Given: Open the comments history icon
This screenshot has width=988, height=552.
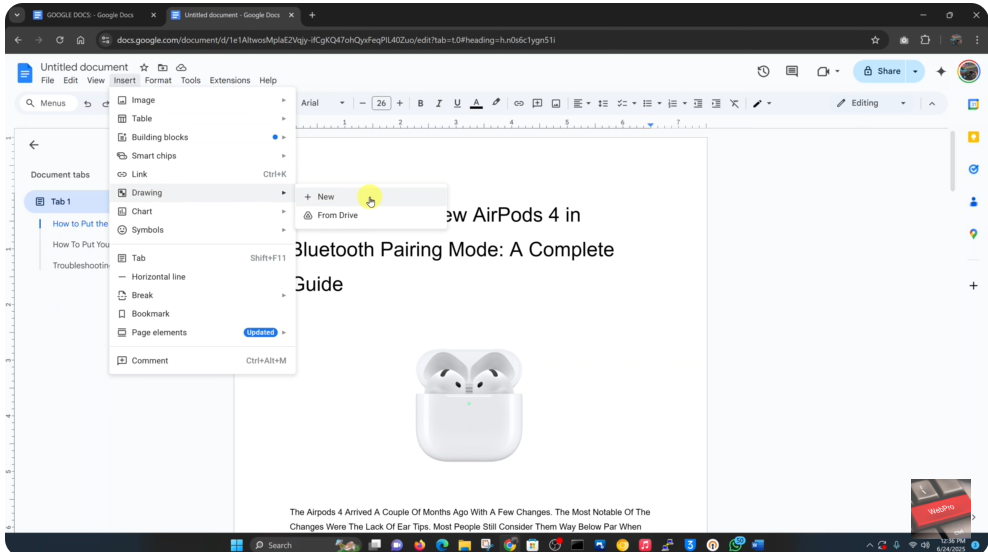Looking at the screenshot, I should click(792, 71).
